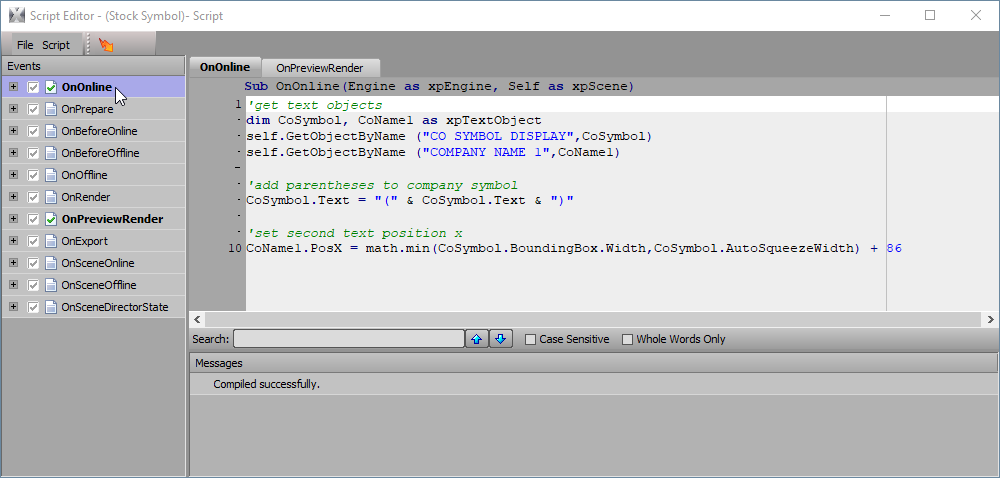Click the horizontal scrollbar right arrow

click(x=990, y=319)
